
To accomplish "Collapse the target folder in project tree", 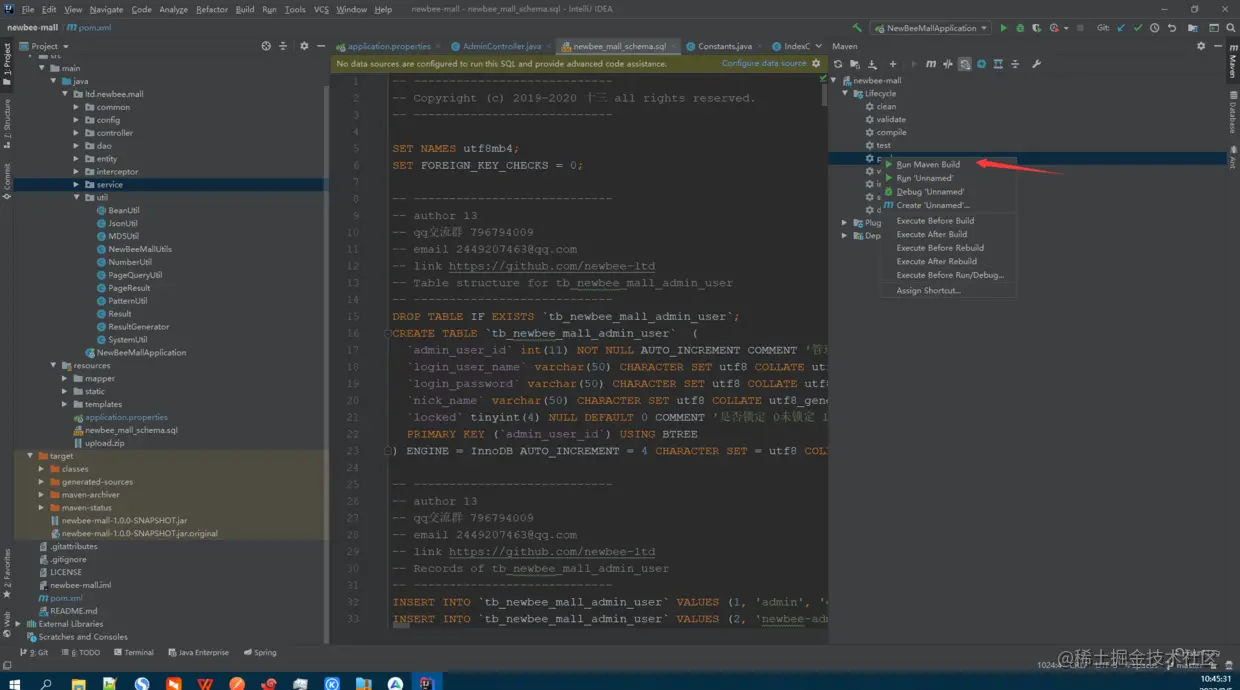I will coord(30,456).
